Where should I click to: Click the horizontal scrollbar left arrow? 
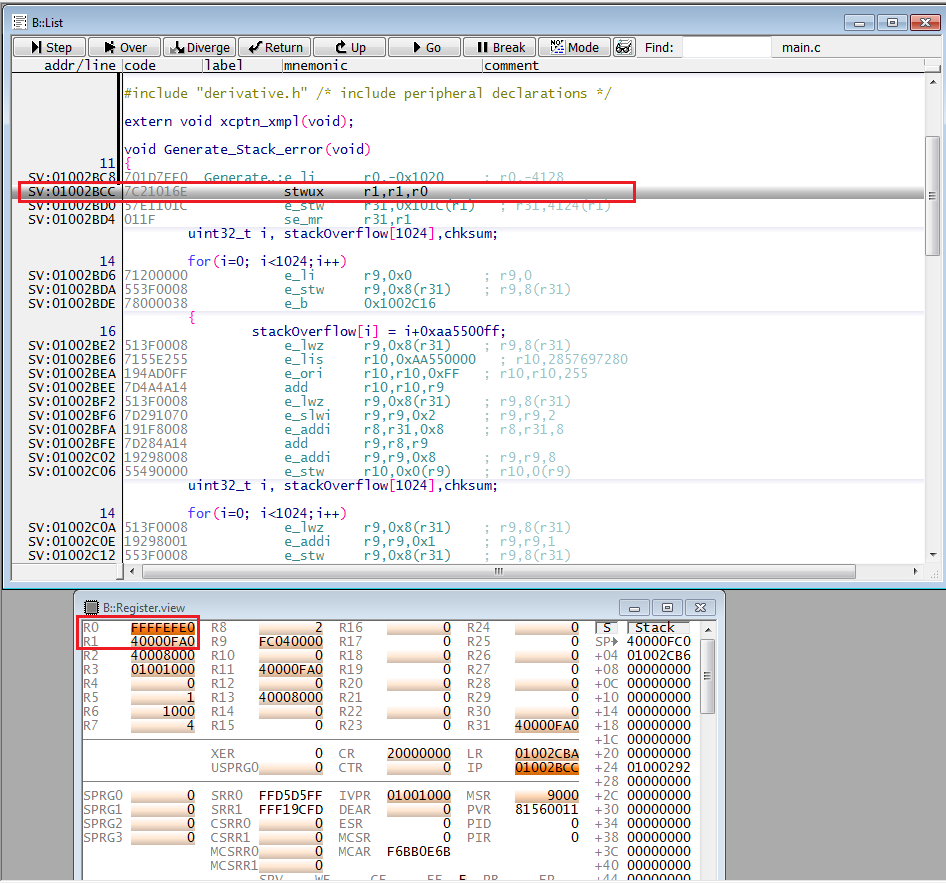(x=132, y=571)
